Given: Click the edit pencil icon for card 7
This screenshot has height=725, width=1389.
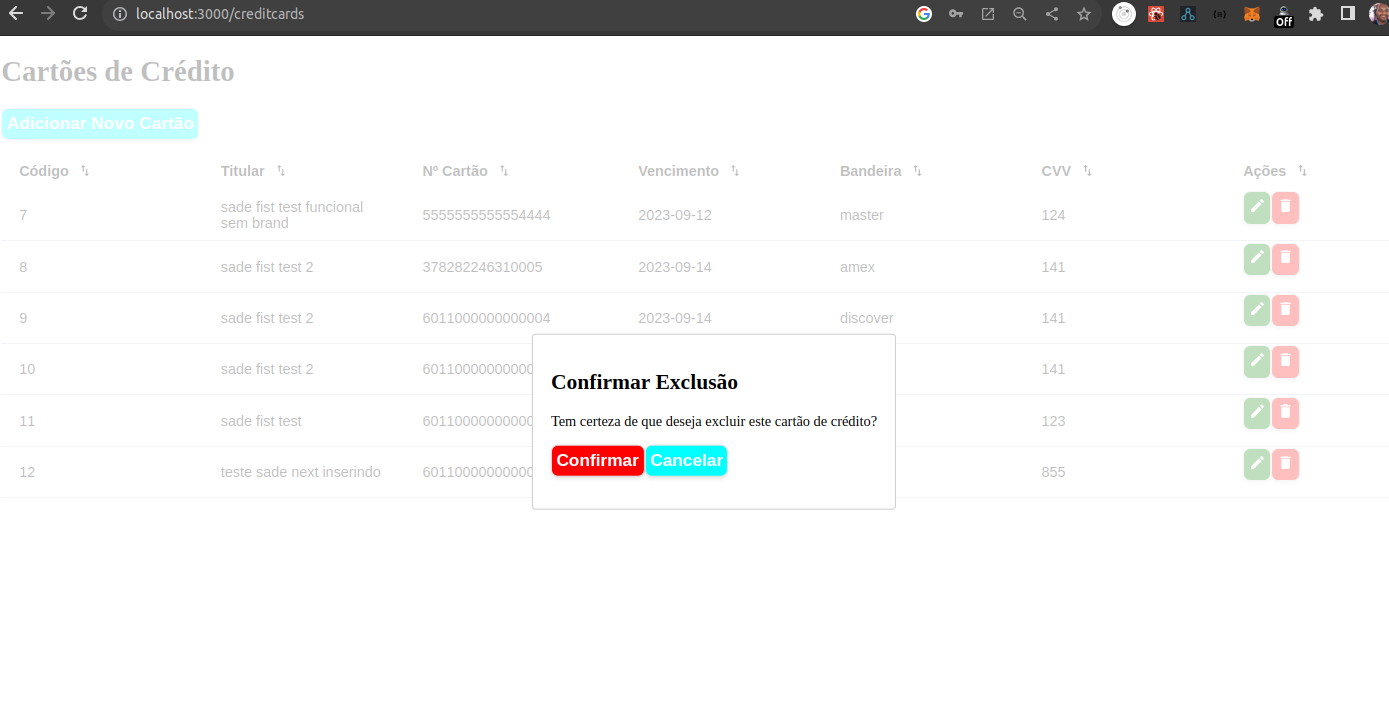Looking at the screenshot, I should coord(1256,208).
